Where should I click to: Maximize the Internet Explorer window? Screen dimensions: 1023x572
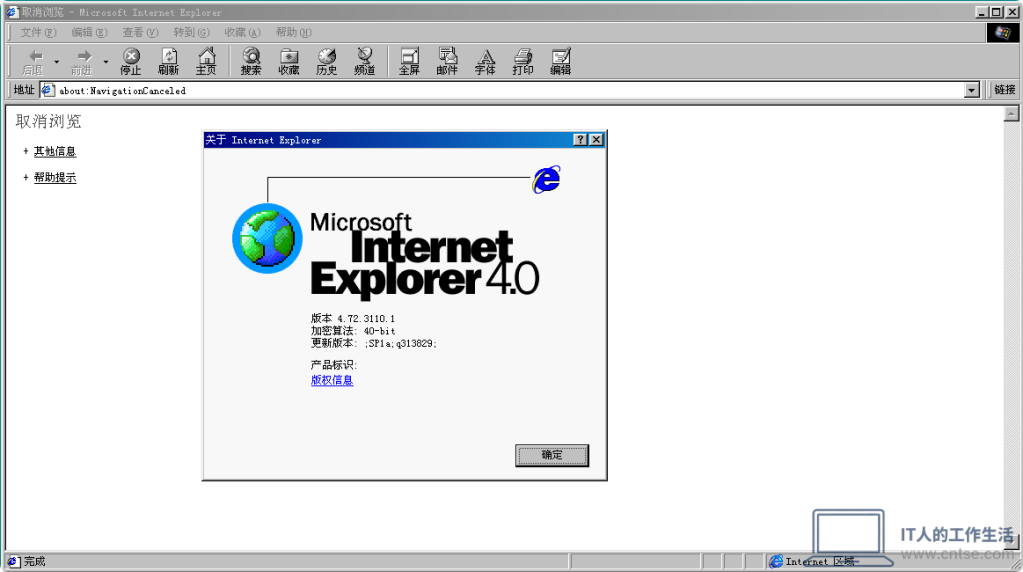[997, 12]
